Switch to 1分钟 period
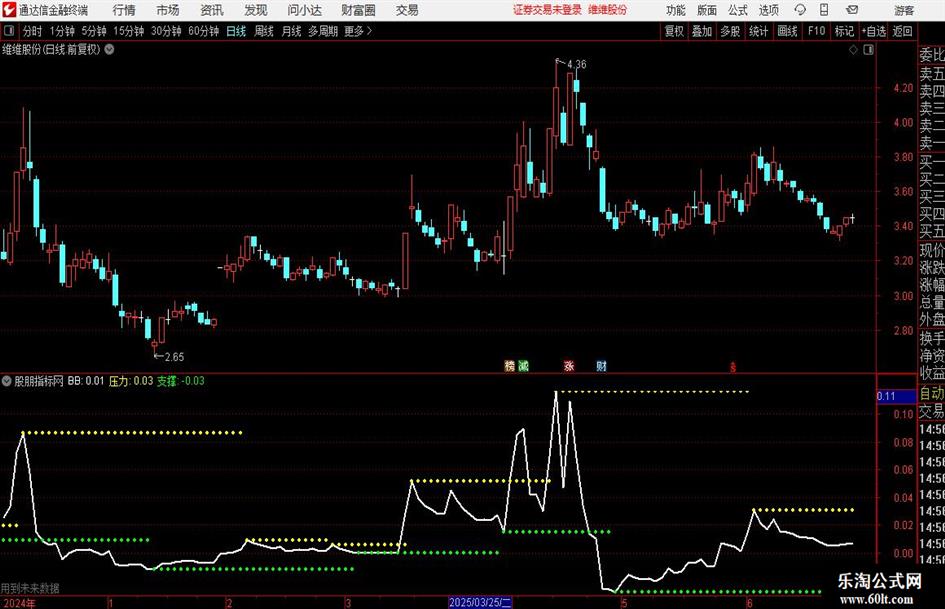The image size is (945, 609). (62, 31)
